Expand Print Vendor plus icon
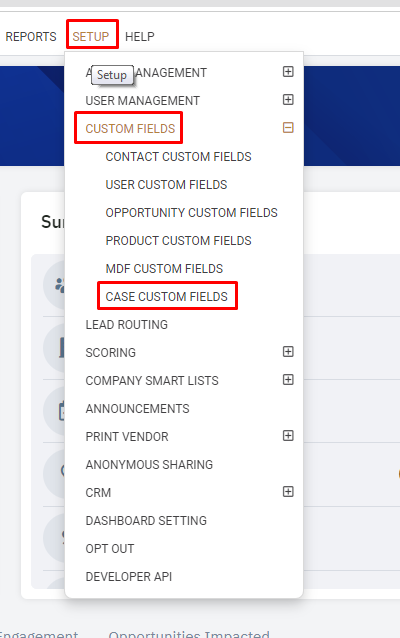400x638 pixels. click(288, 436)
